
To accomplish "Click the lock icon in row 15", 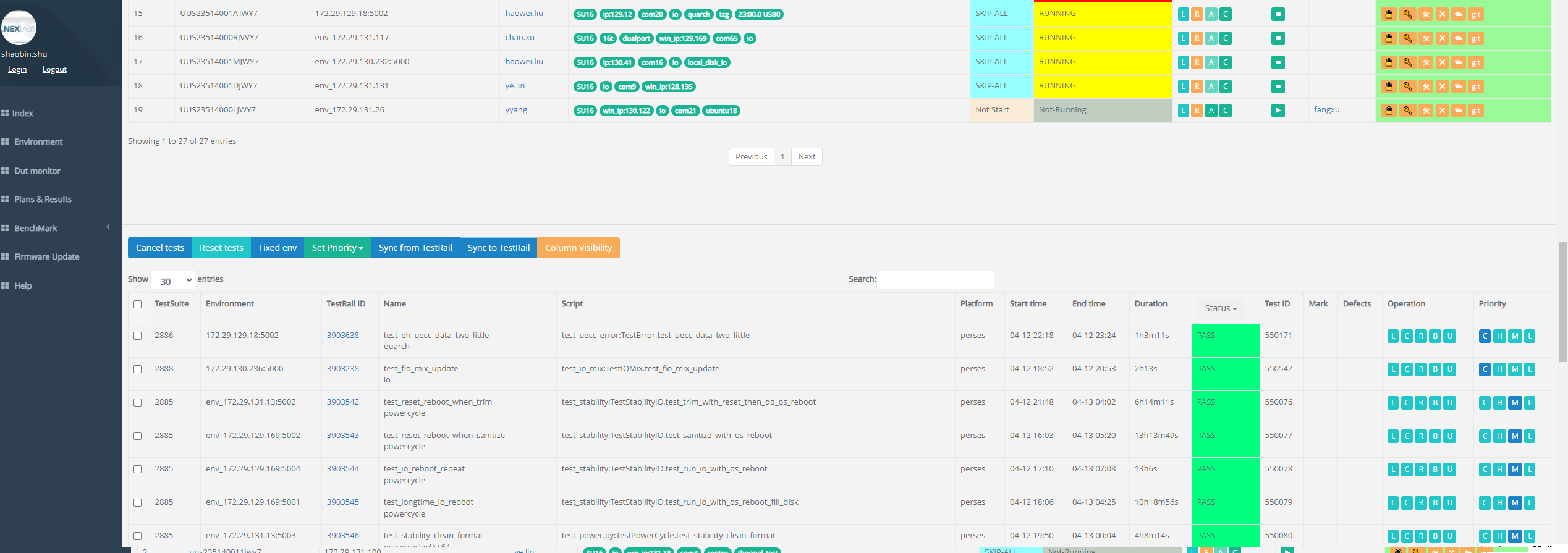I will tap(1389, 14).
